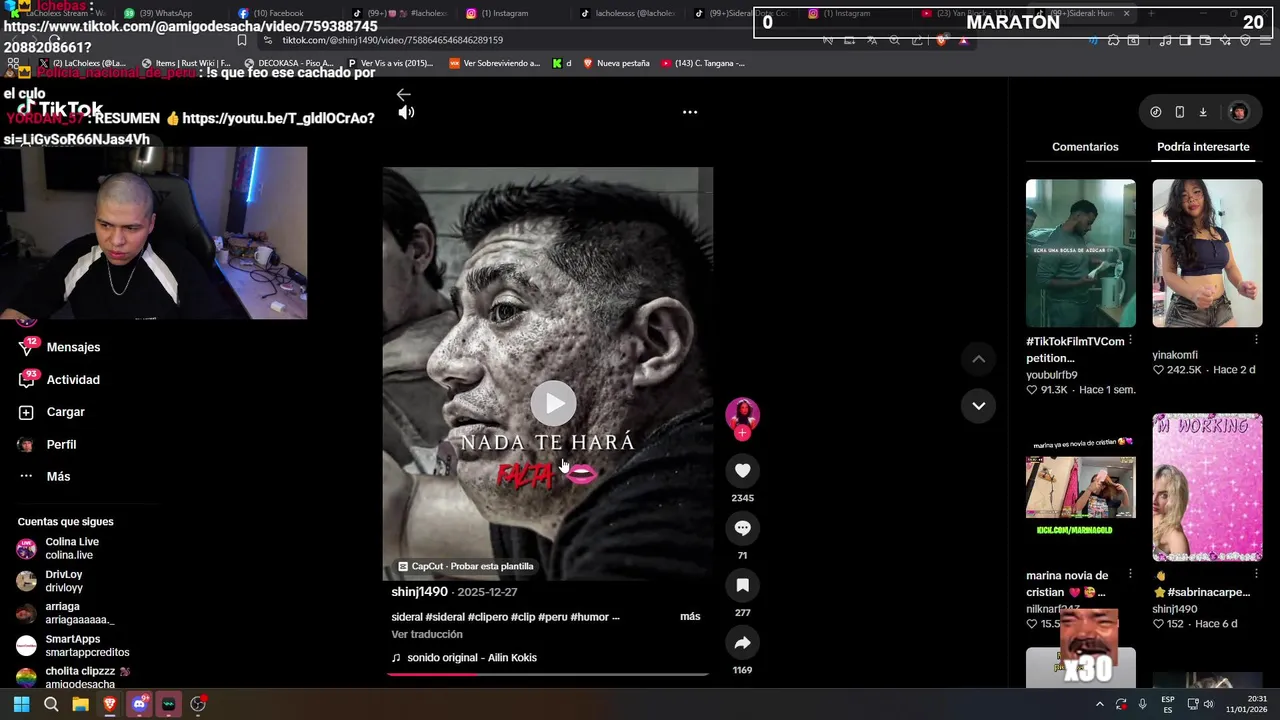Image resolution: width=1280 pixels, height=720 pixels.
Task: Open the Windows Start menu
Action: pos(22,704)
